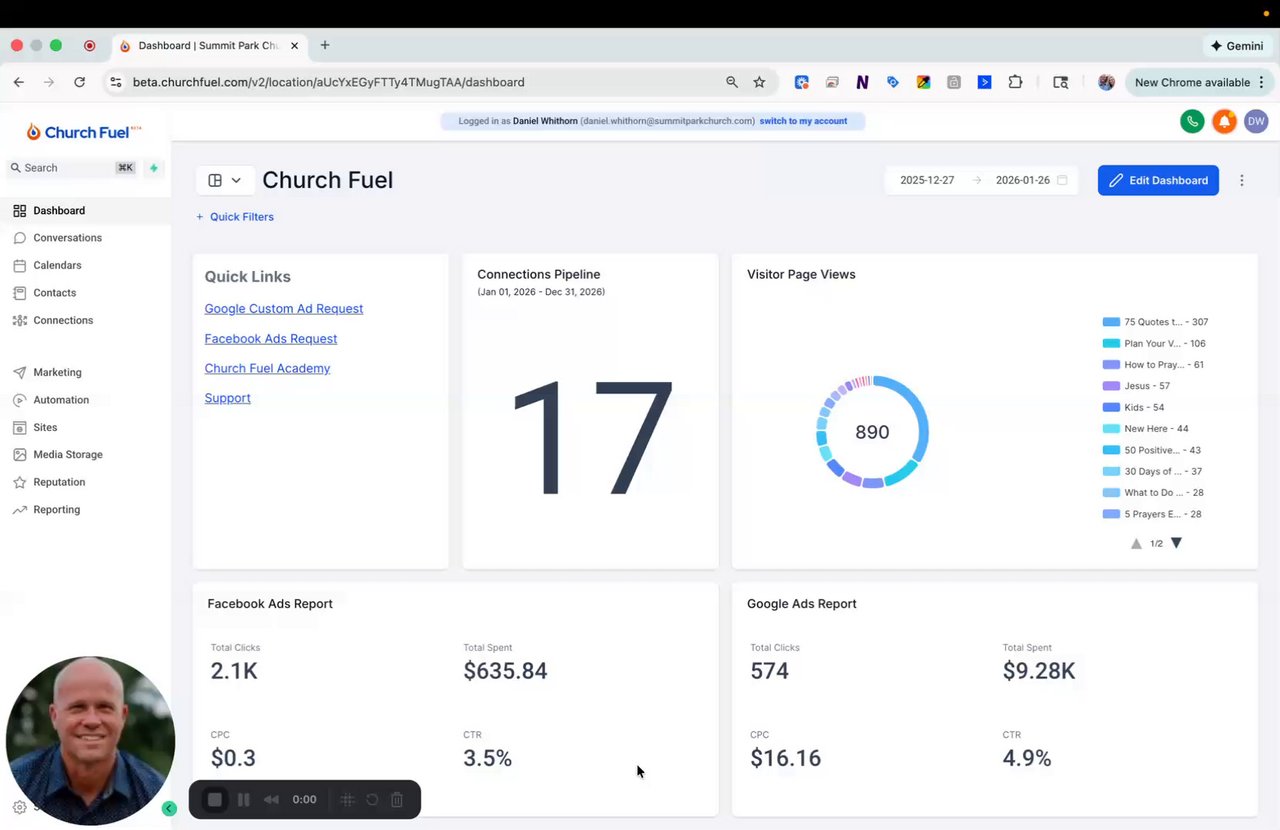Open the dashboard layout switcher dropdown

click(225, 180)
